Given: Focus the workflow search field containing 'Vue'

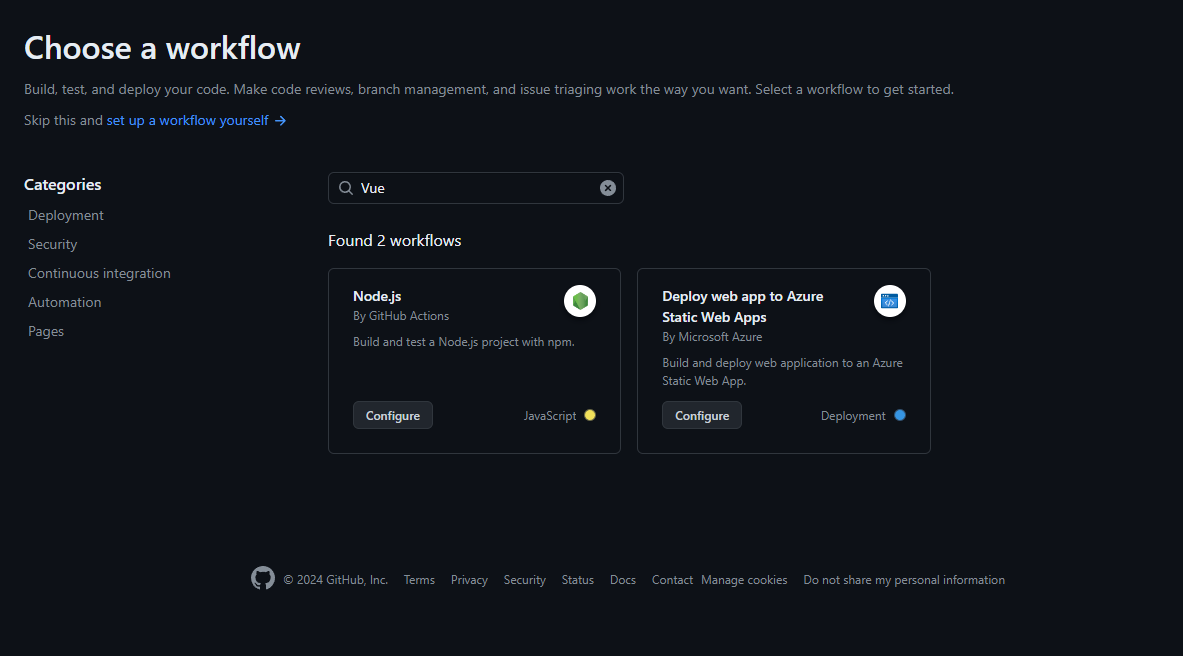Looking at the screenshot, I should [x=475, y=188].
